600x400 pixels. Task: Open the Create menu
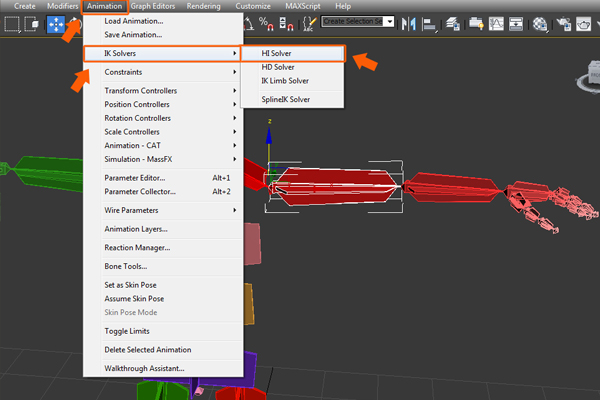pos(24,6)
